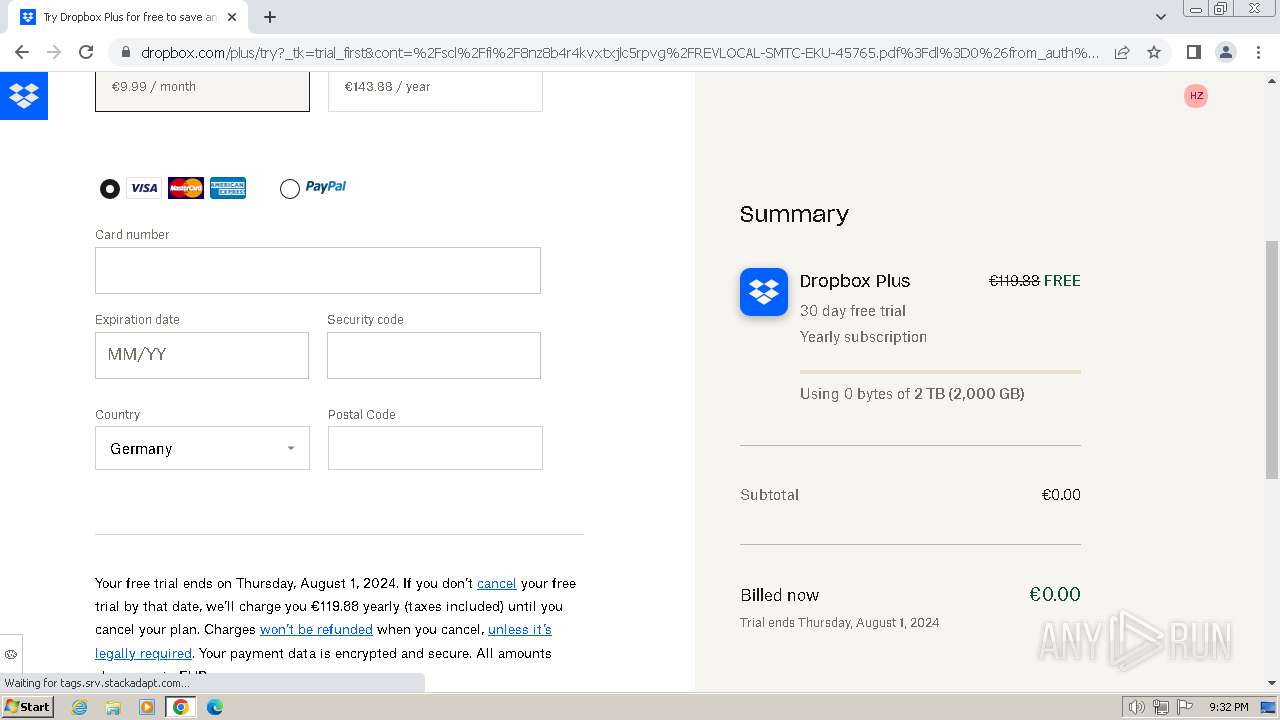This screenshot has height=720, width=1280.
Task: Open File Explorer from taskbar
Action: pos(113,707)
